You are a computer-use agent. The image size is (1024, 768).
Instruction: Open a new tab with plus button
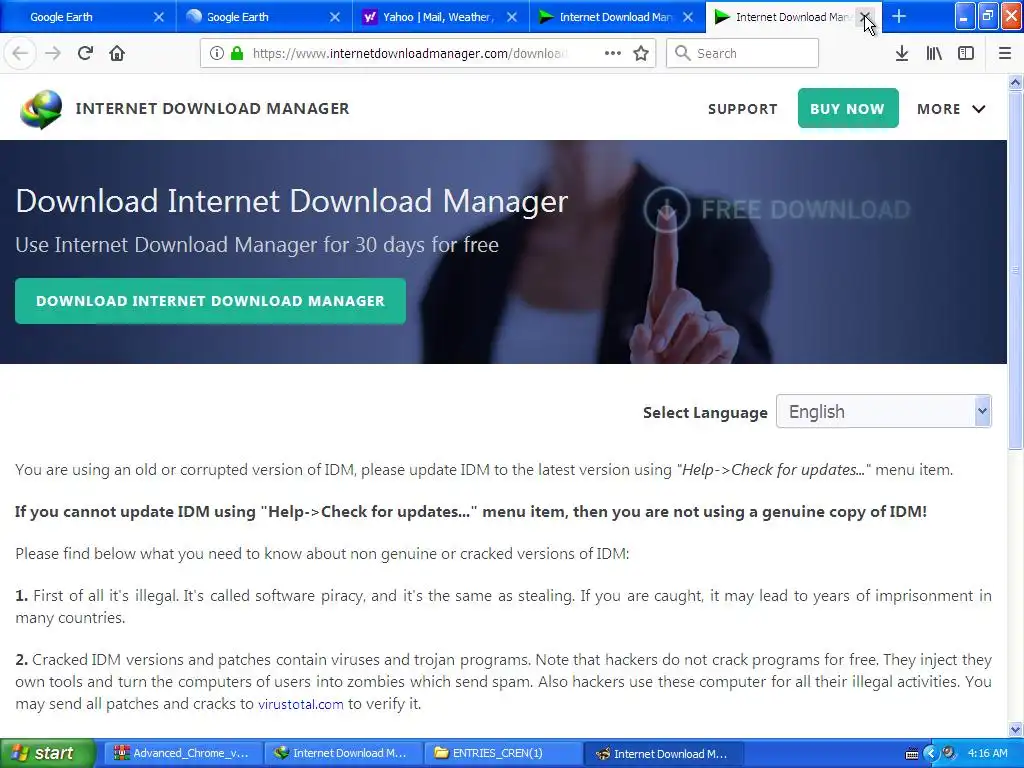899,16
